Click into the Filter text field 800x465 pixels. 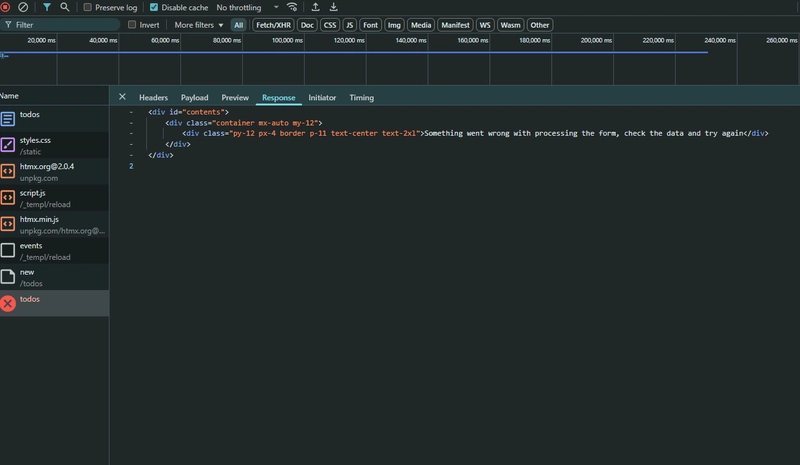pyautogui.click(x=61, y=25)
